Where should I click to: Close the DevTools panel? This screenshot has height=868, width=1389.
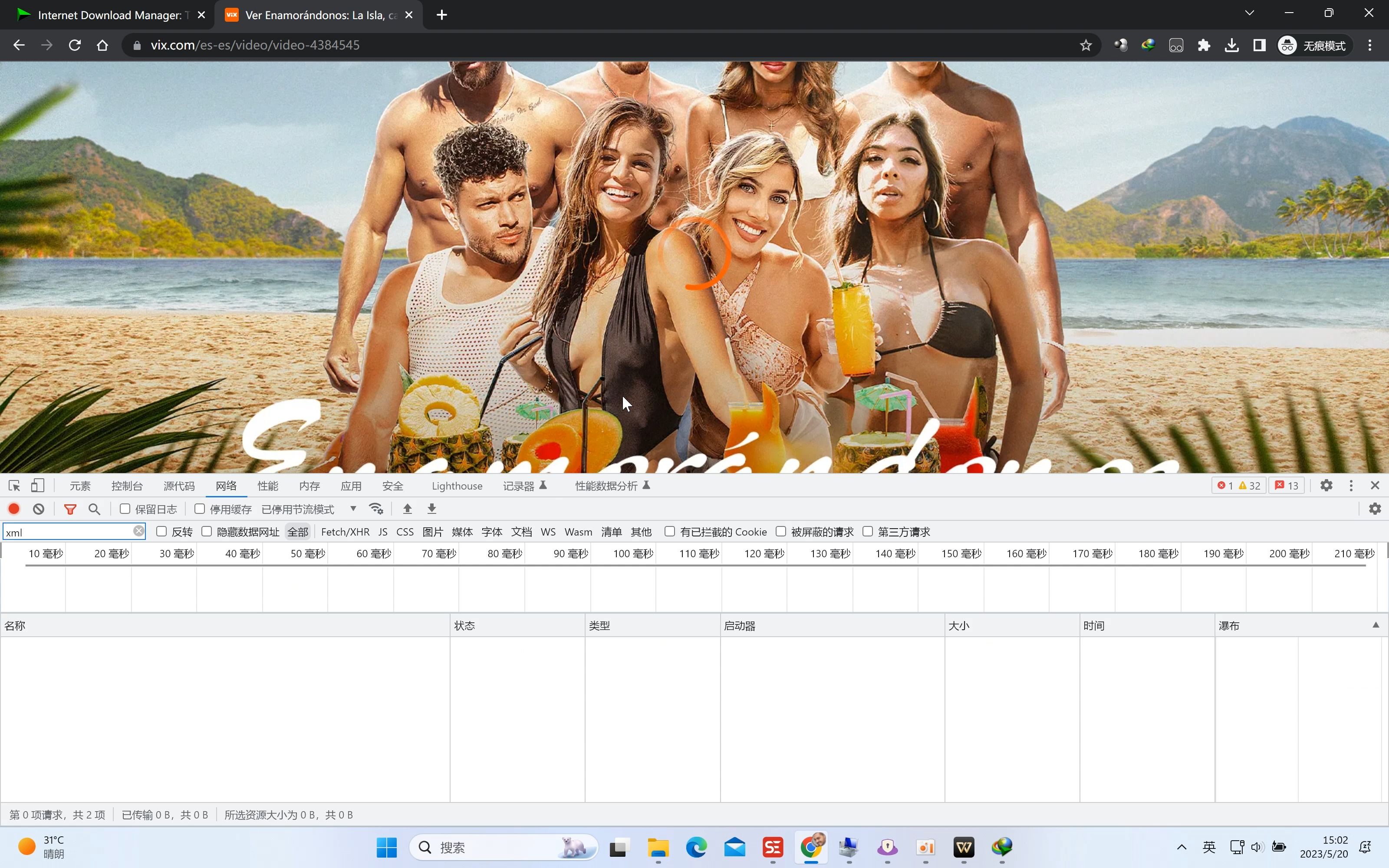click(x=1375, y=486)
